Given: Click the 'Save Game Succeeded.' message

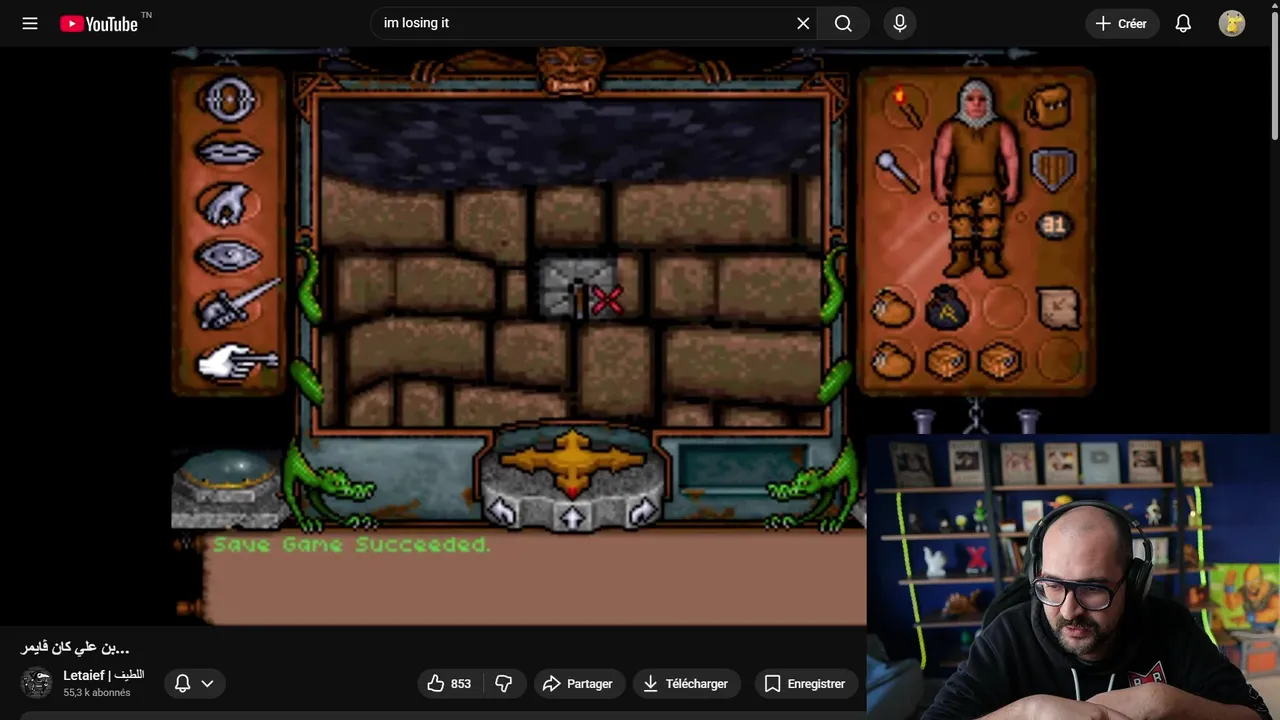Looking at the screenshot, I should tap(352, 545).
